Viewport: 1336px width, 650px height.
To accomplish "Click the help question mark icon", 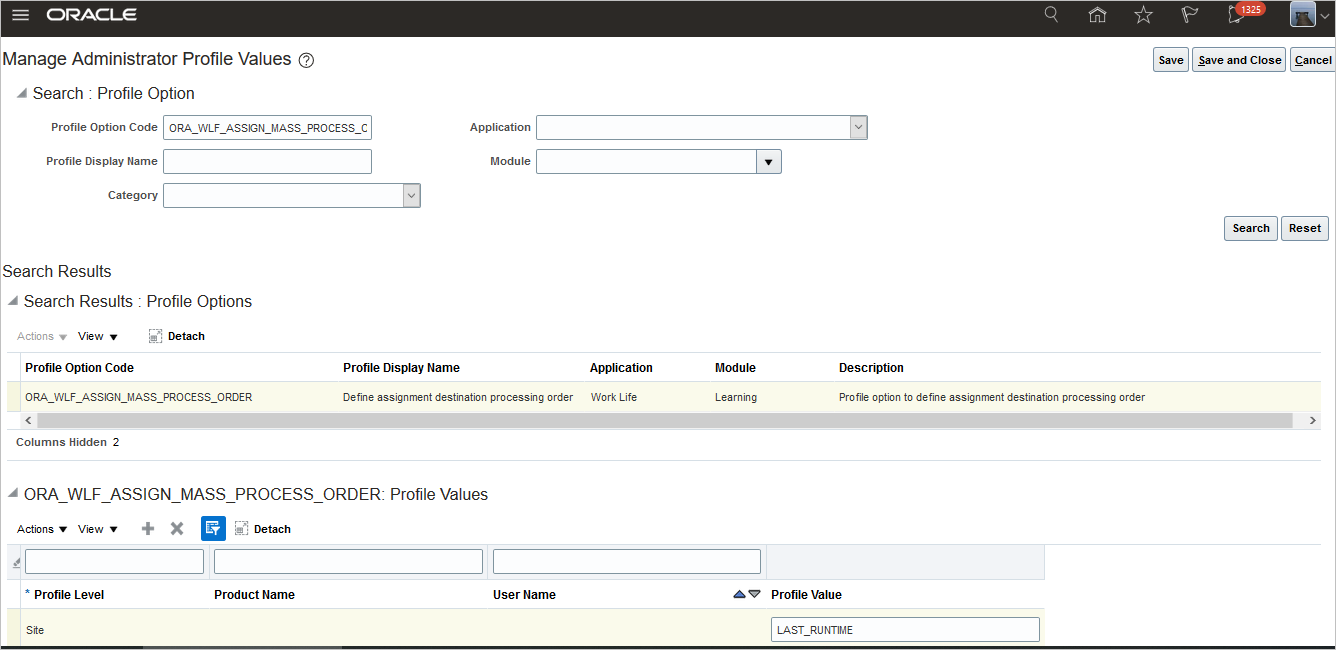I will [306, 60].
